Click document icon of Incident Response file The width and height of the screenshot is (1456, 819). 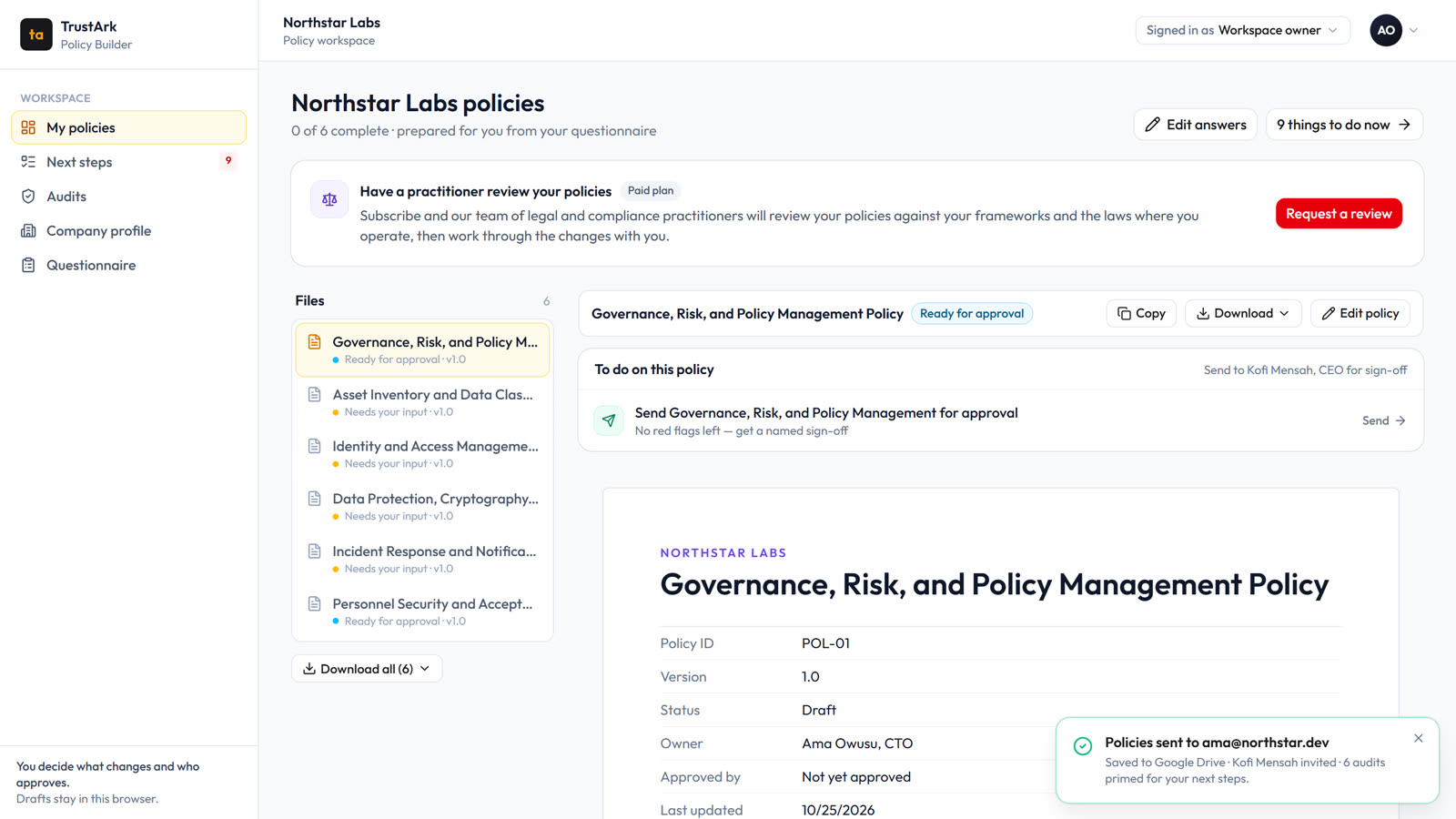click(x=315, y=551)
